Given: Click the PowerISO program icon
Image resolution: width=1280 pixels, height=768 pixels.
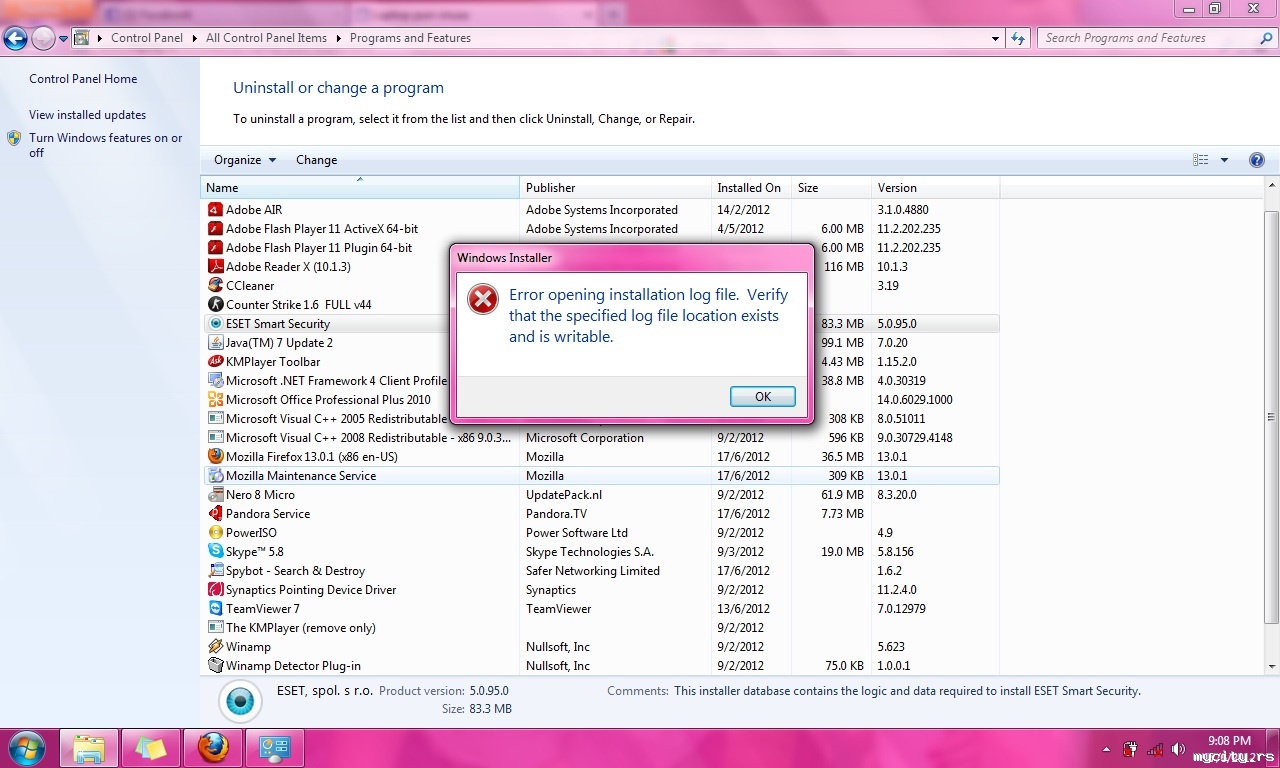Looking at the screenshot, I should click(x=215, y=533).
